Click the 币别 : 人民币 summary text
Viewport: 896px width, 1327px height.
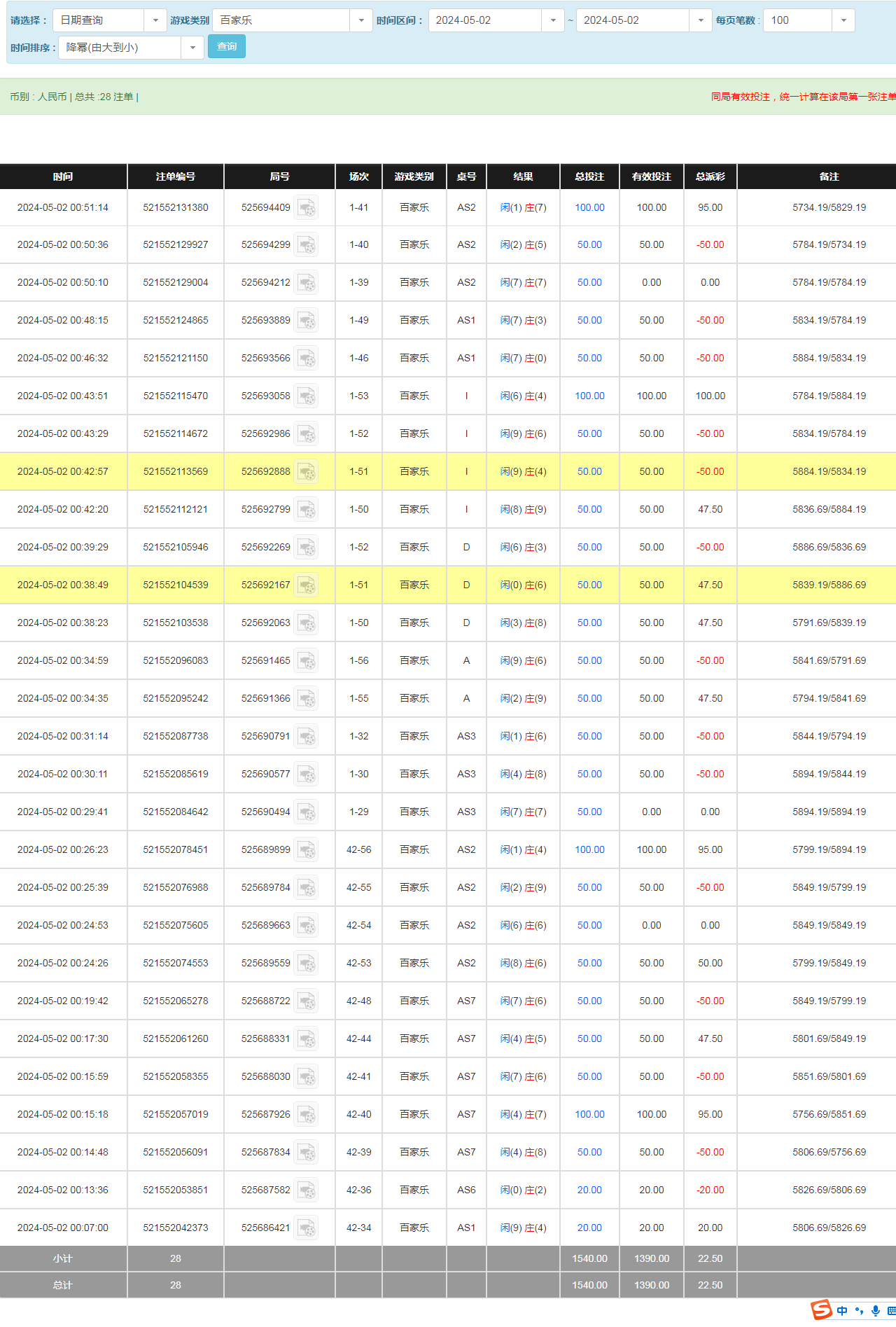[x=38, y=97]
